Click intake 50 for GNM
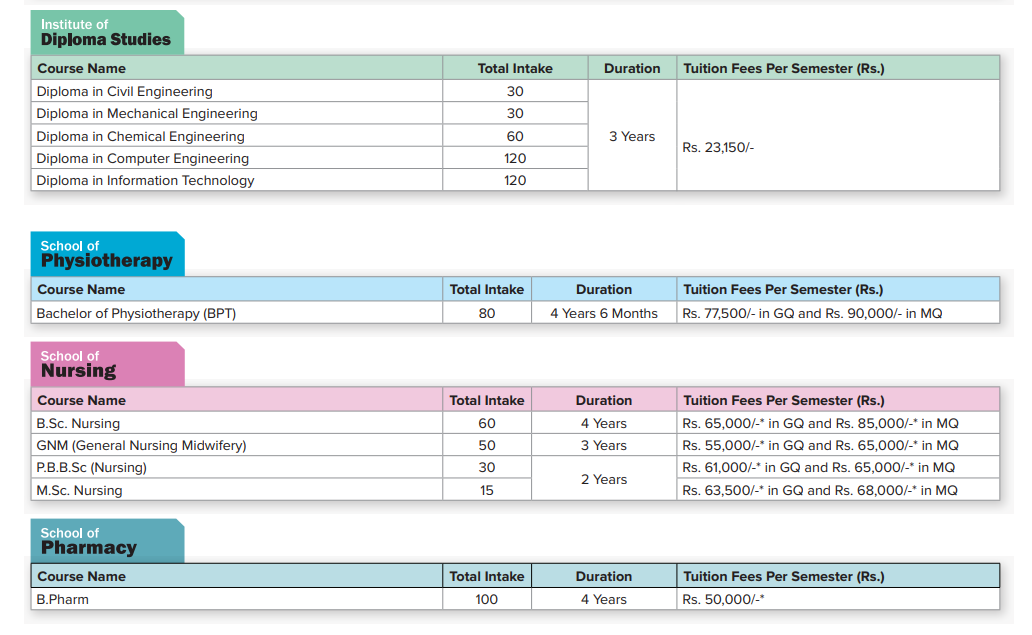 [x=487, y=445]
